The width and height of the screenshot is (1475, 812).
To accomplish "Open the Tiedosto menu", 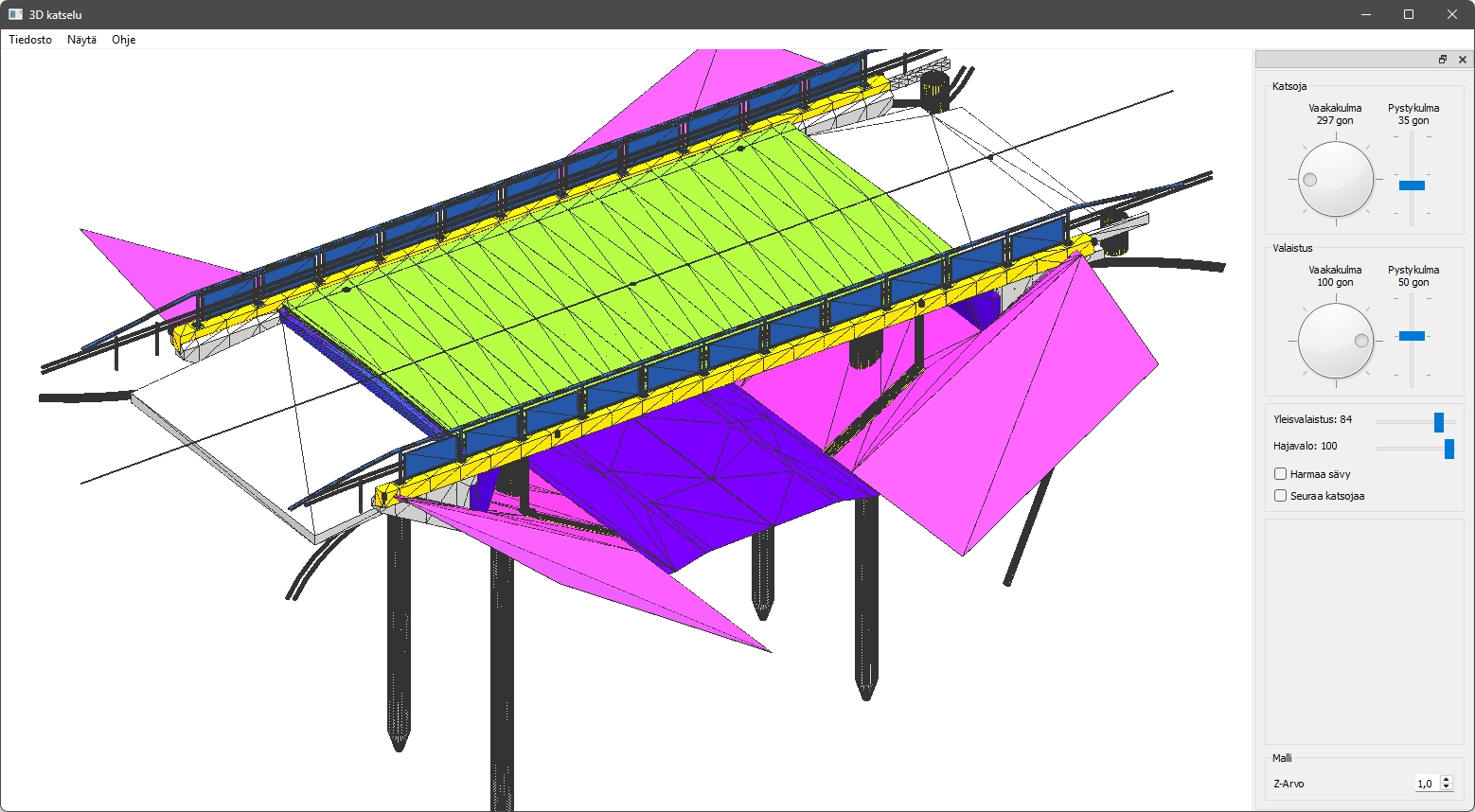I will click(30, 40).
